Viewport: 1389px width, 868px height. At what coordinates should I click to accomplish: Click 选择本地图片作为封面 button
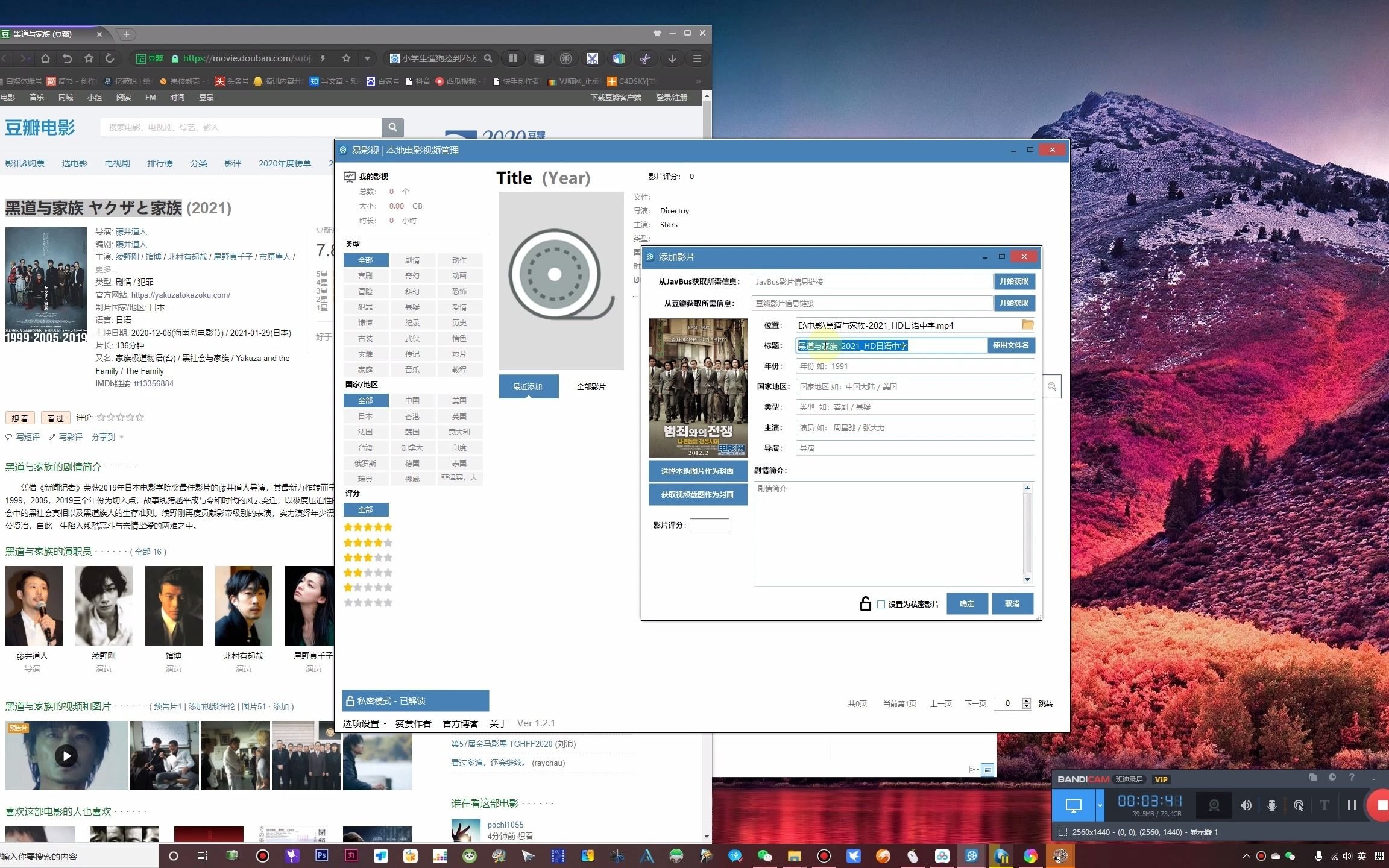click(698, 471)
